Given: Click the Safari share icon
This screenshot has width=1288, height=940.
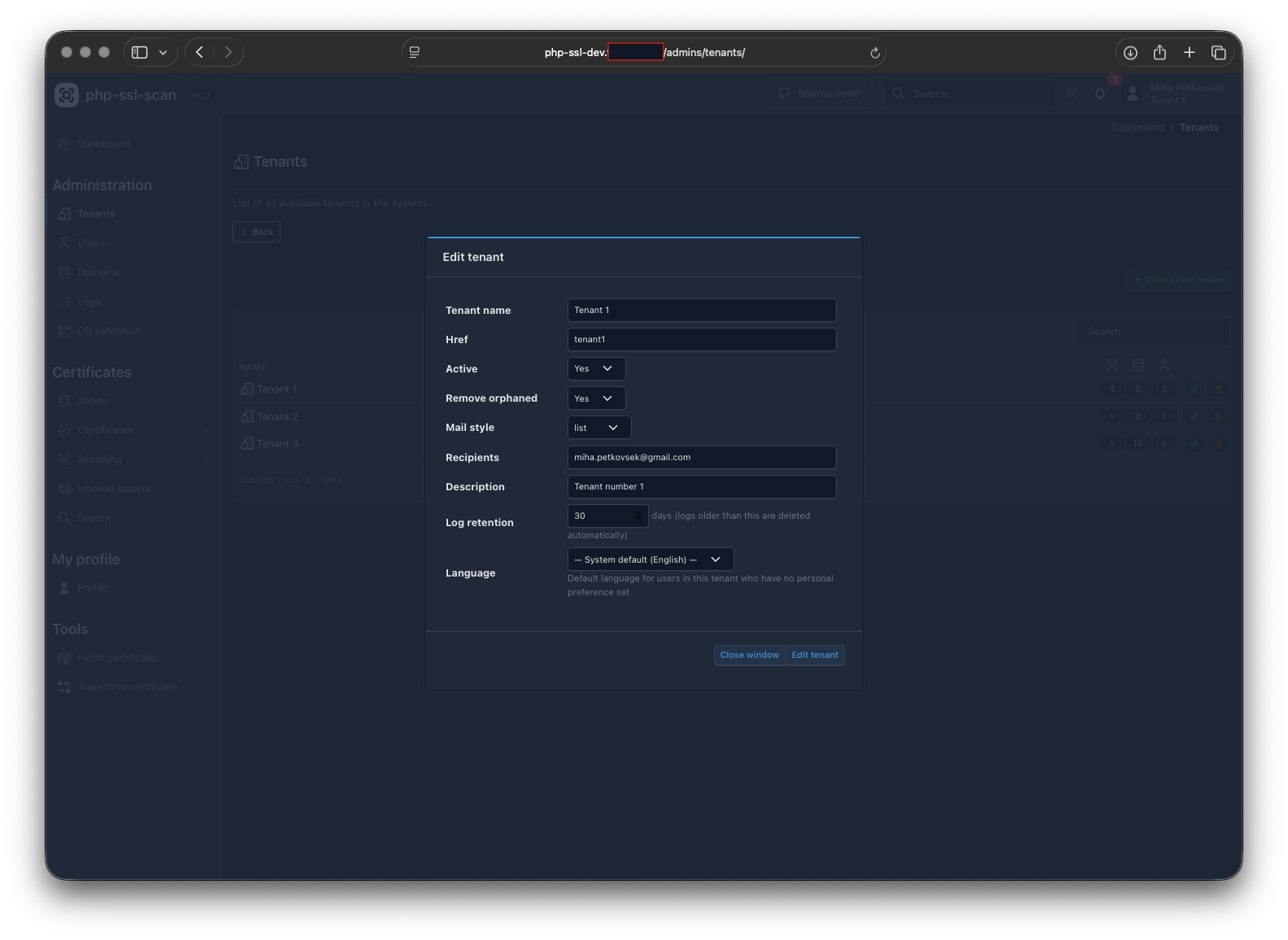Looking at the screenshot, I should point(1160,53).
